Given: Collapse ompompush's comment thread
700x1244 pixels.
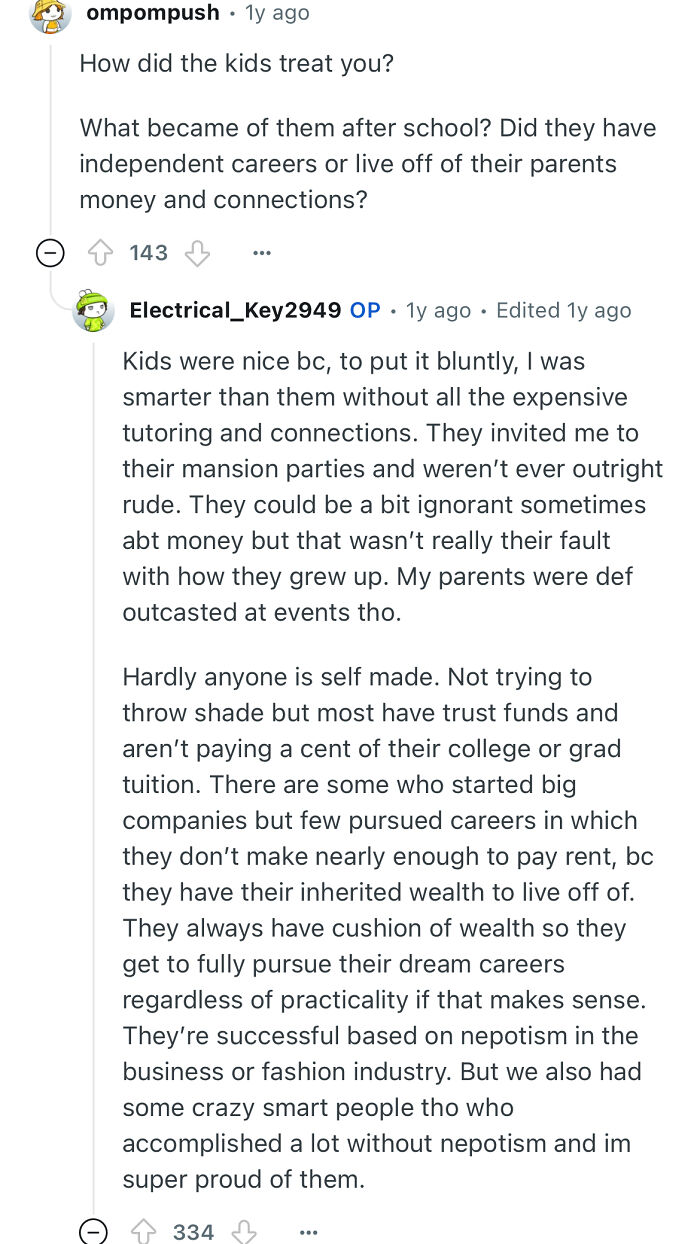Looking at the screenshot, I should pos(49,253).
